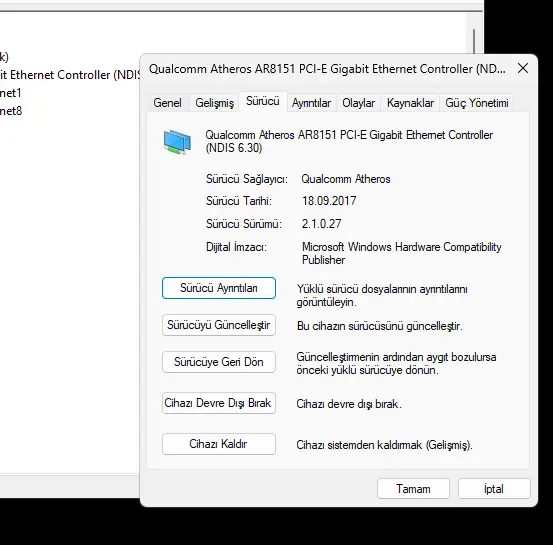Select the Sürücü tab
This screenshot has width=553, height=545.
click(263, 102)
